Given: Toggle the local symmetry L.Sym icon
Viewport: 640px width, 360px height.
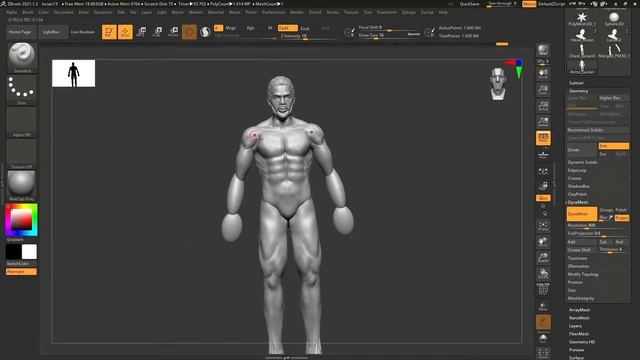Looking at the screenshot, I should pos(543,172).
